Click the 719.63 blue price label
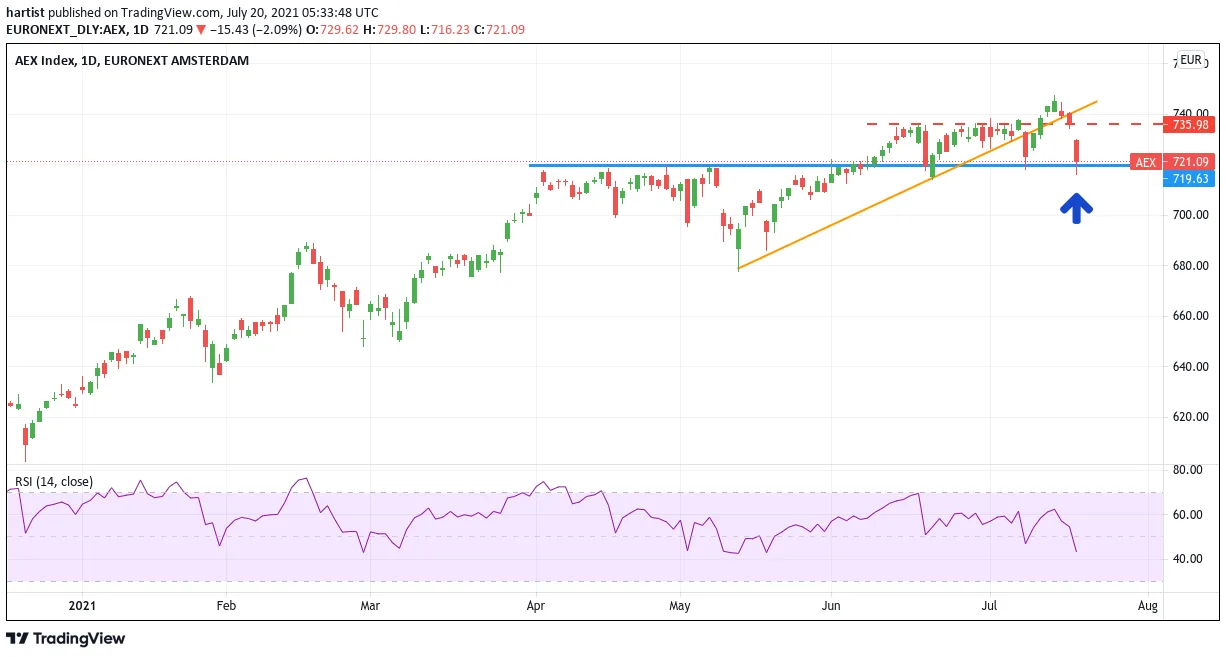 tap(1190, 179)
